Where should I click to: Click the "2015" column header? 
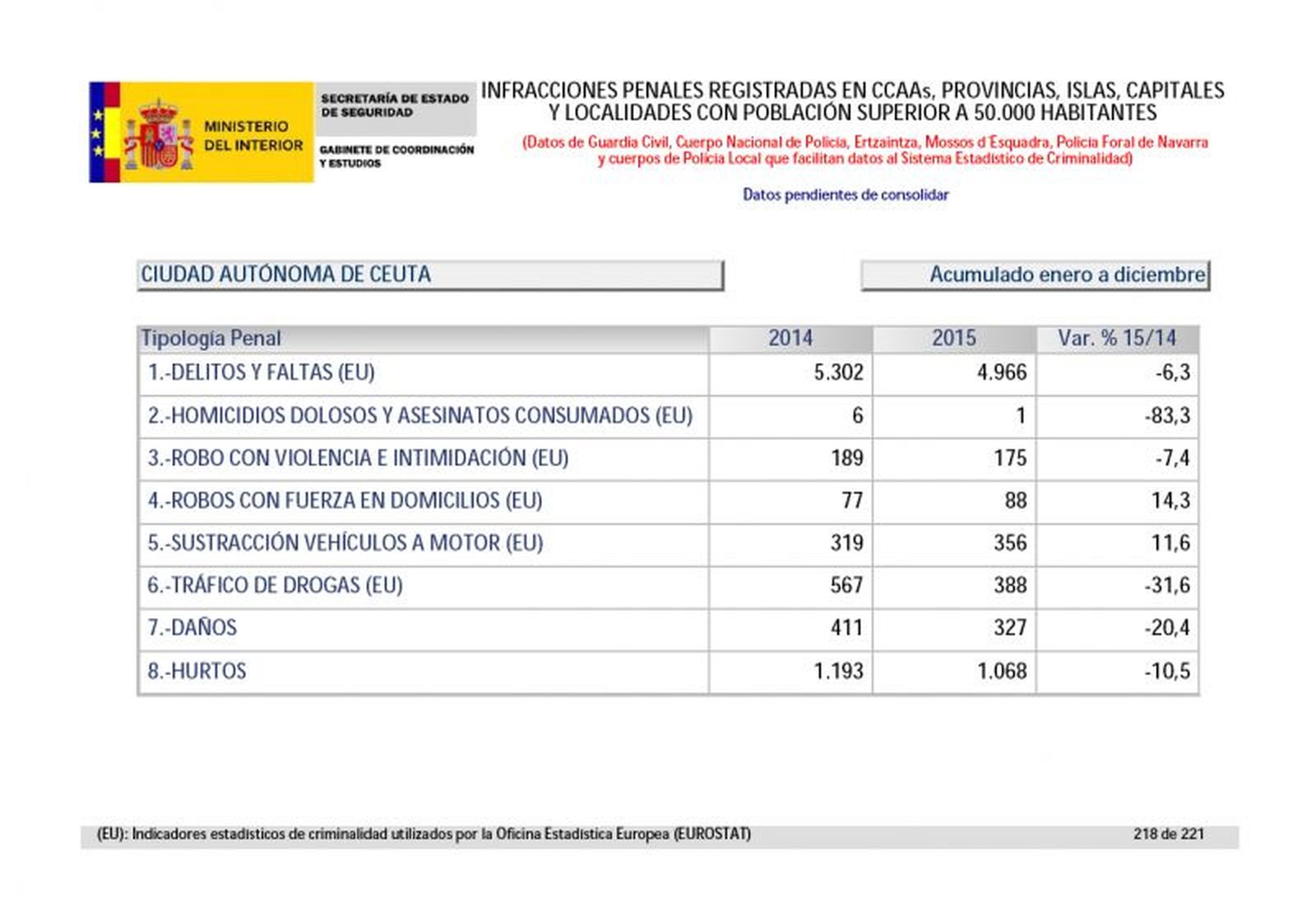(x=954, y=338)
